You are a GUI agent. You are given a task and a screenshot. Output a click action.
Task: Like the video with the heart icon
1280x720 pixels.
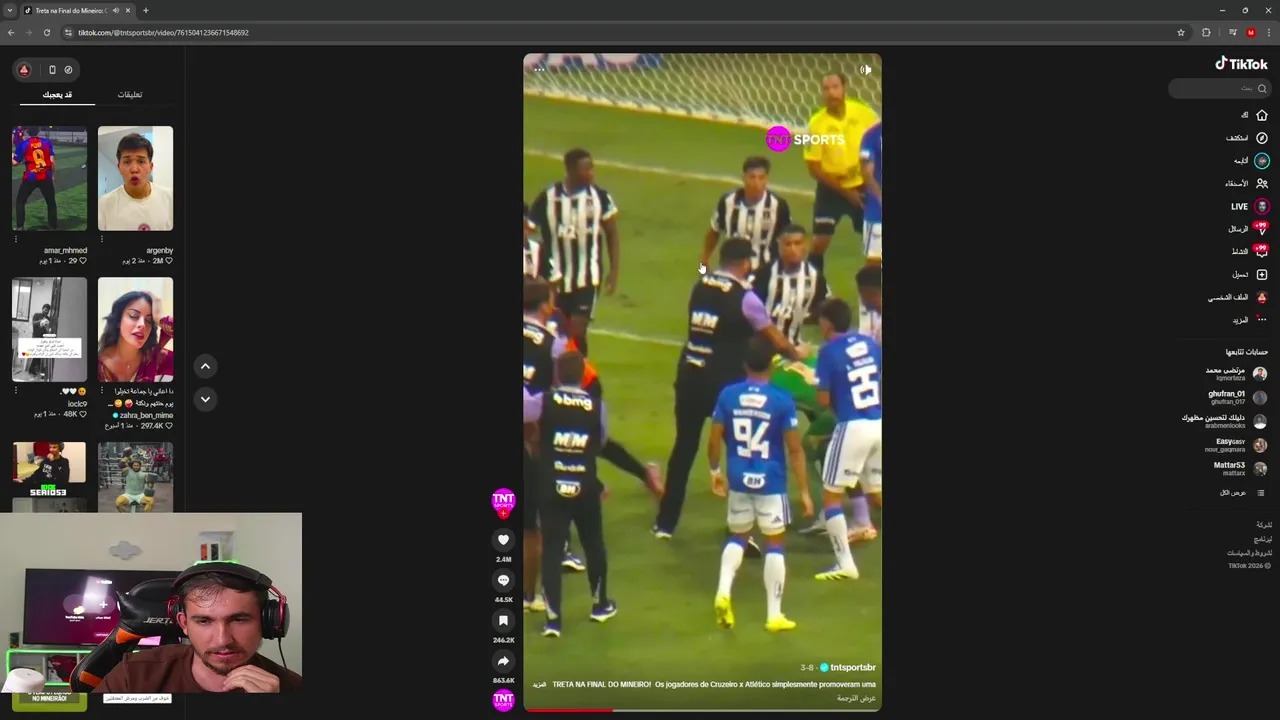503,540
